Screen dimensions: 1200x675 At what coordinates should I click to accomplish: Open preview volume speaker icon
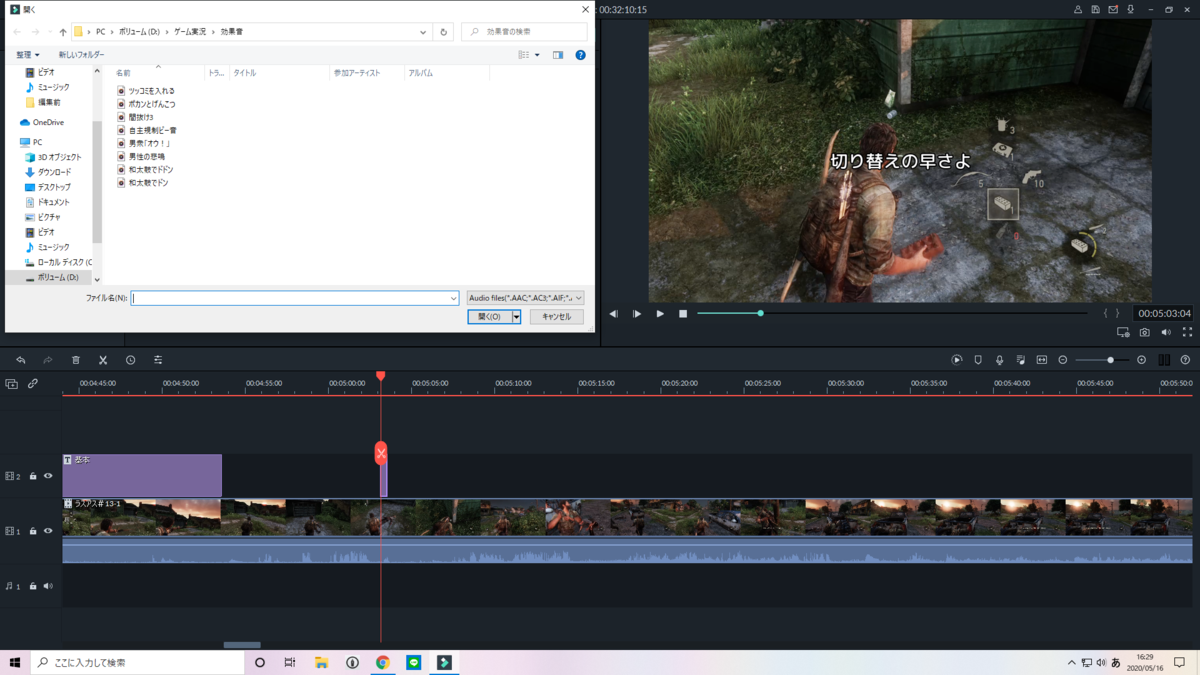(1166, 332)
